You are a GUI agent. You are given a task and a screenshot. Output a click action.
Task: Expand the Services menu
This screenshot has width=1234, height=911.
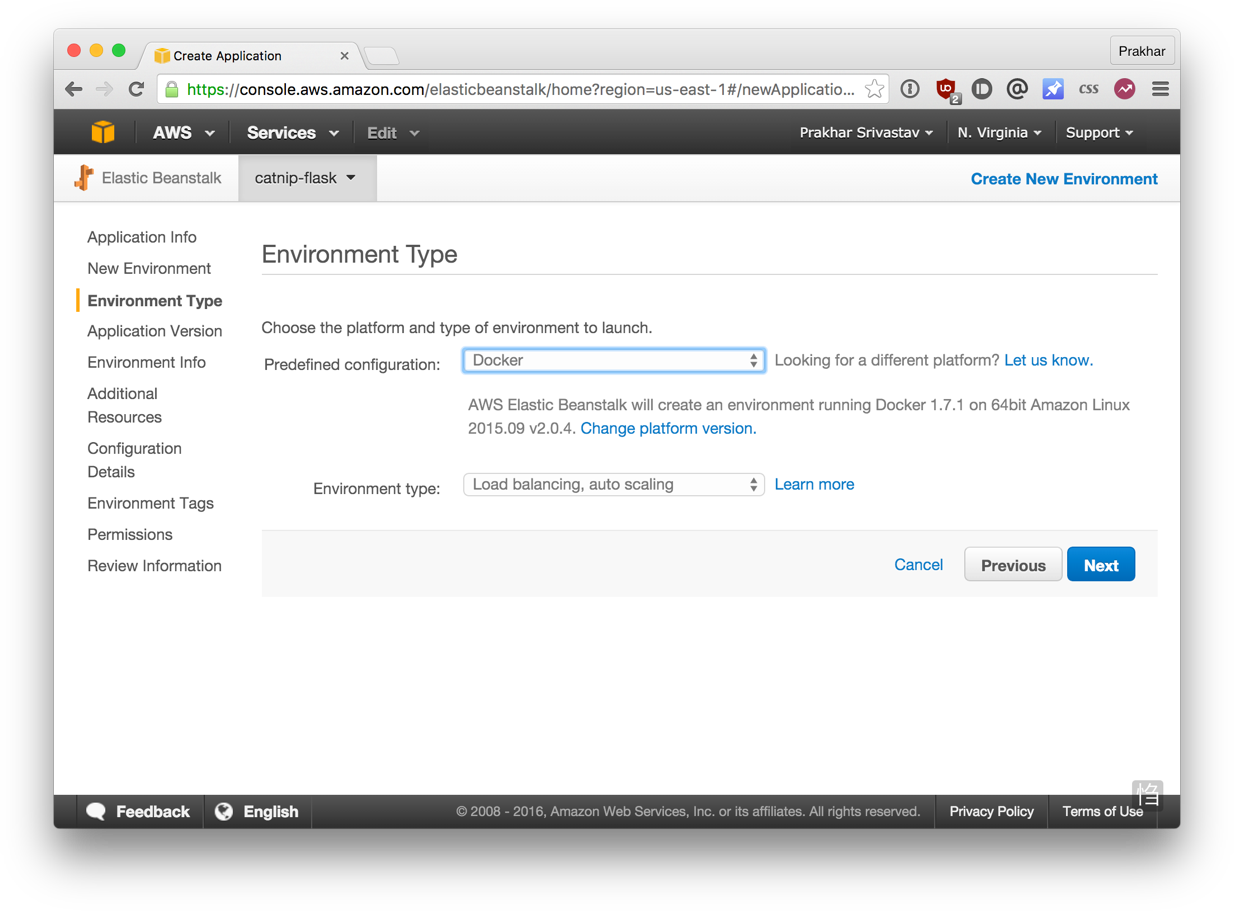293,132
